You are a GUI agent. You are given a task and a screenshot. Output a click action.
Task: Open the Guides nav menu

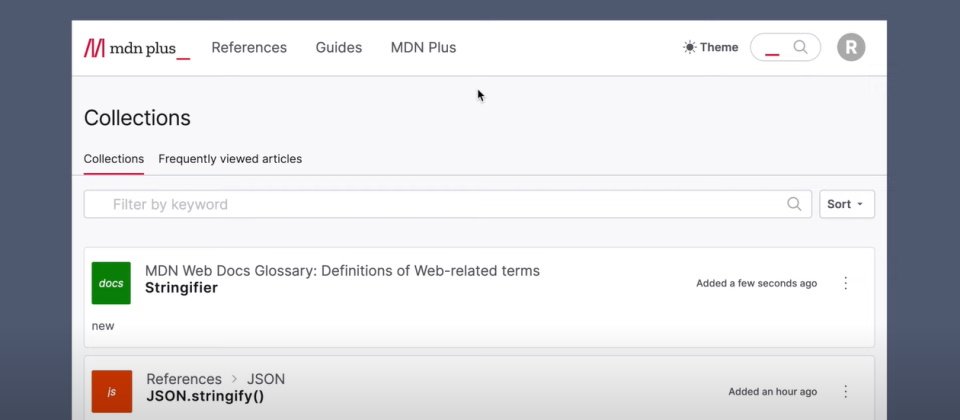click(339, 47)
